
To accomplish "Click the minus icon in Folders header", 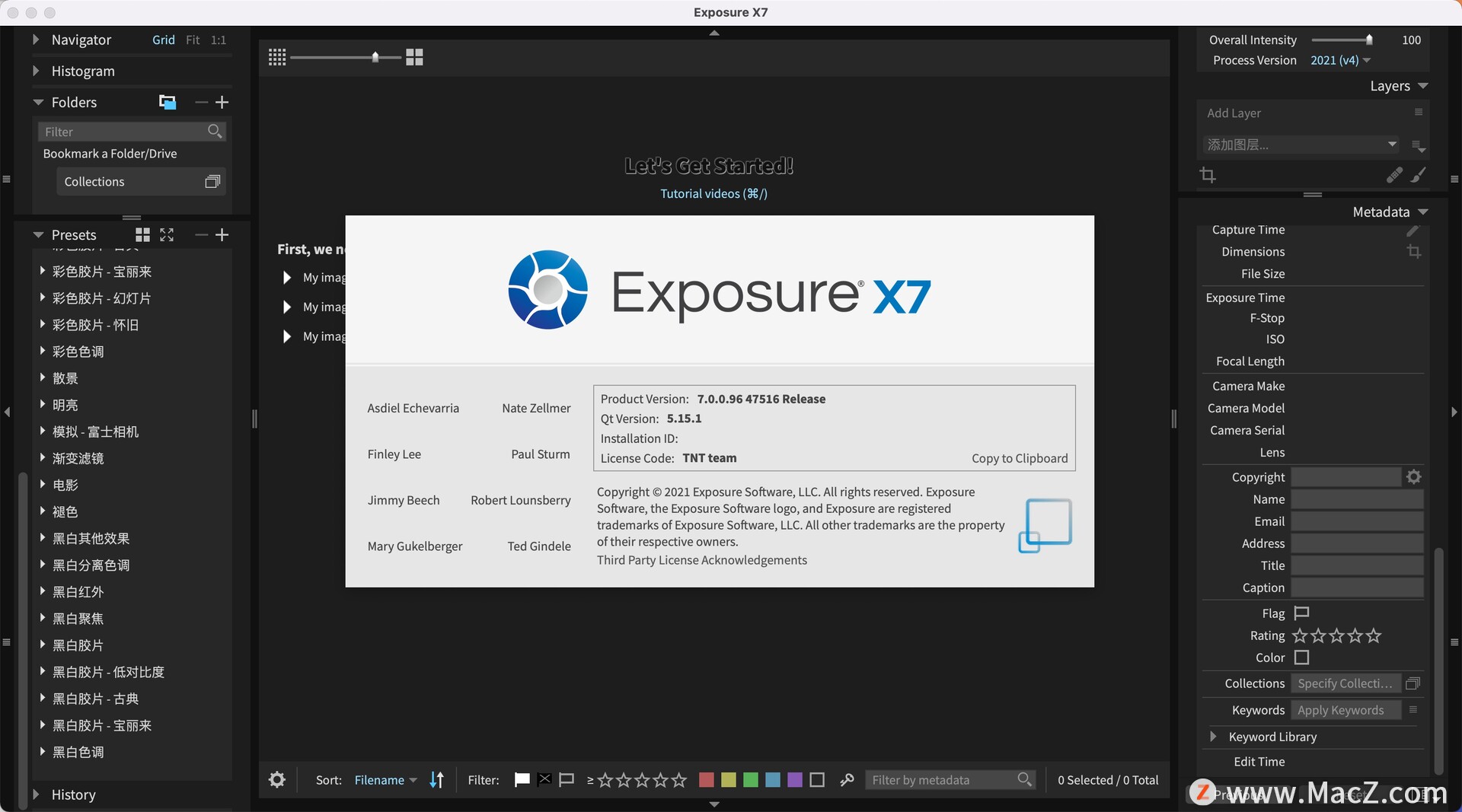I will click(x=201, y=102).
